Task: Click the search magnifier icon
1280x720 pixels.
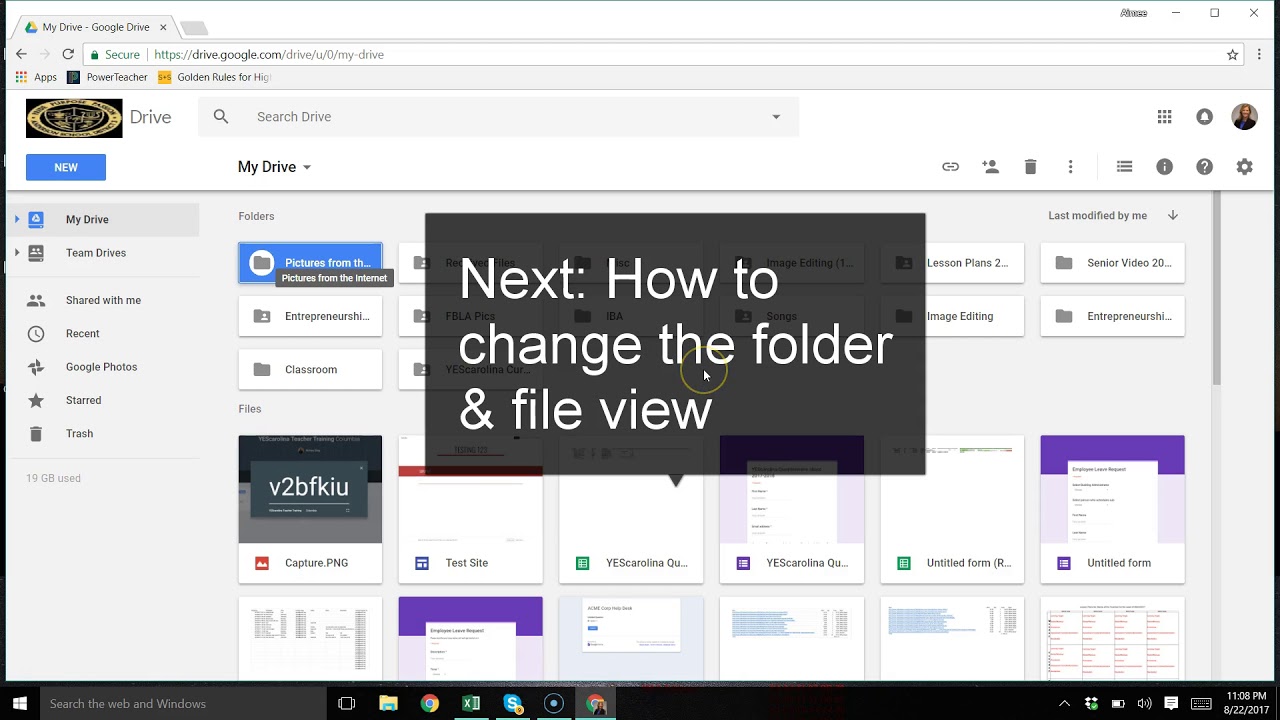Action: tap(221, 117)
